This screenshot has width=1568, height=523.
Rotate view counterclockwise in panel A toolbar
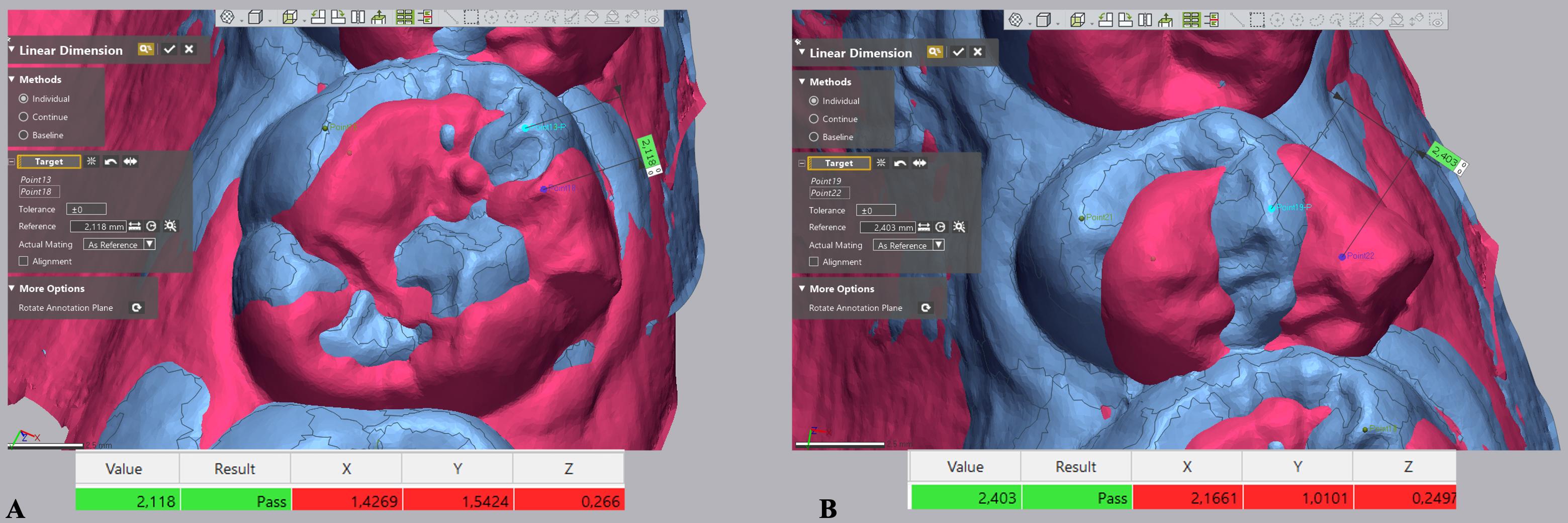pyautogui.click(x=318, y=17)
